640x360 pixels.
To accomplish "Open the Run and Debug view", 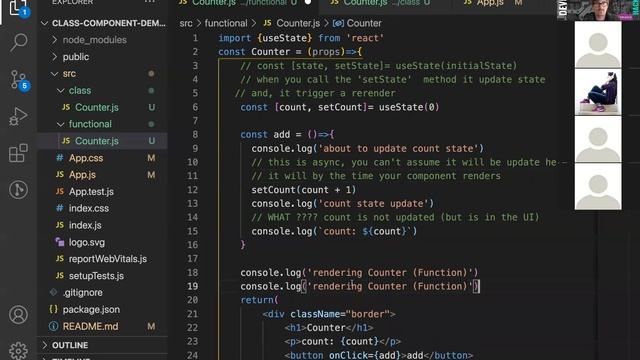I will pyautogui.click(x=18, y=116).
